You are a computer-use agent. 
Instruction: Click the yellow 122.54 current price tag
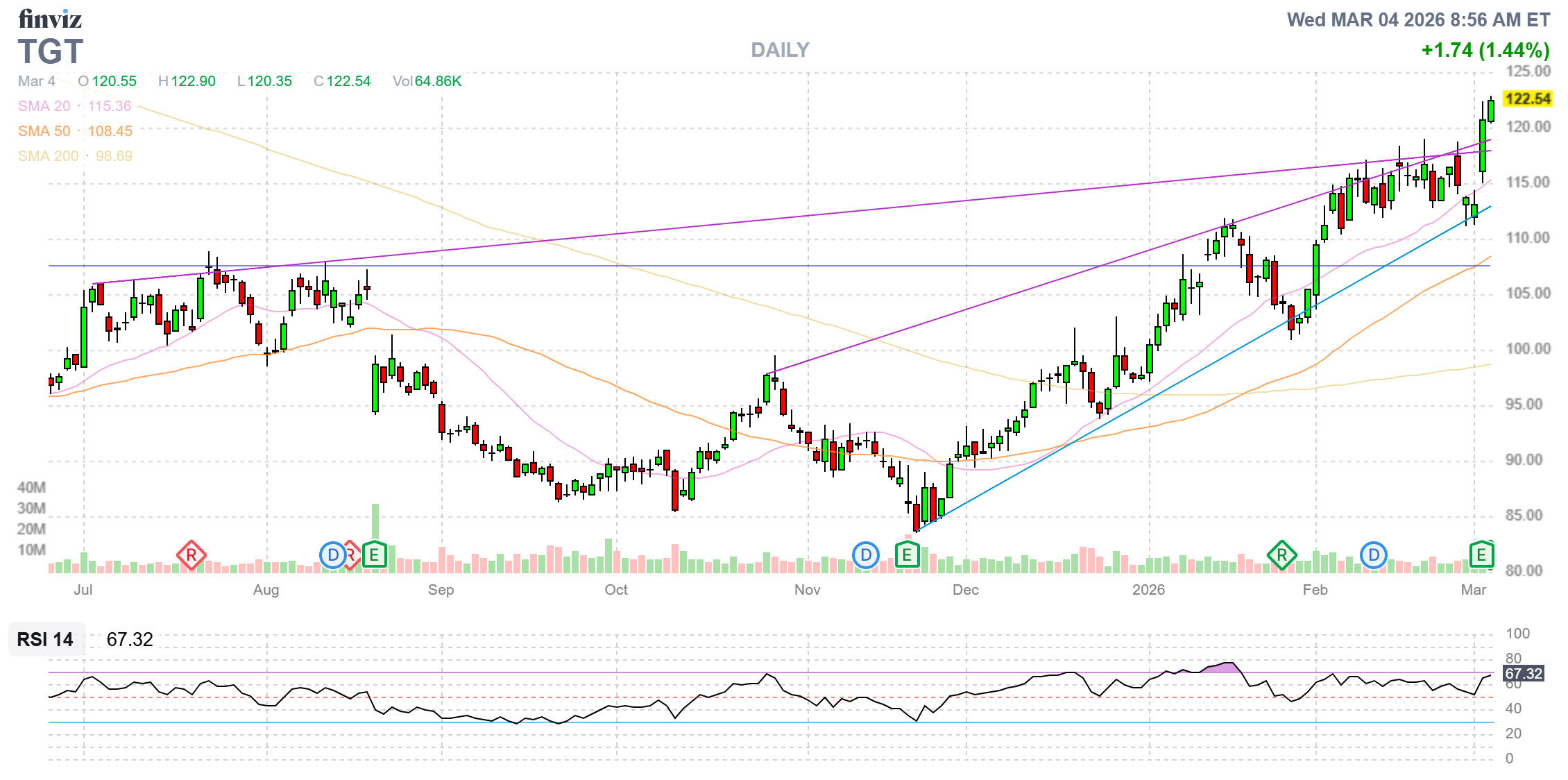[1527, 99]
